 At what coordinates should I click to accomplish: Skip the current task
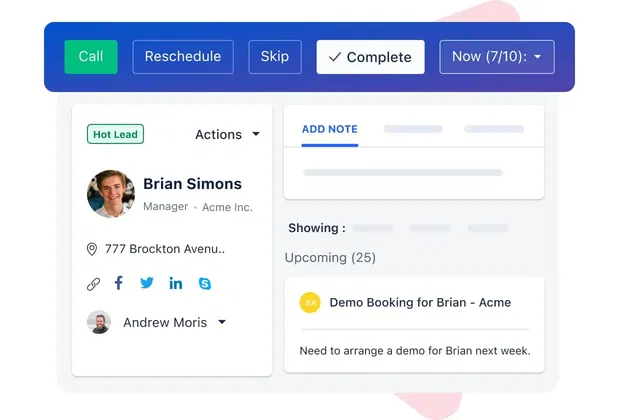(275, 57)
